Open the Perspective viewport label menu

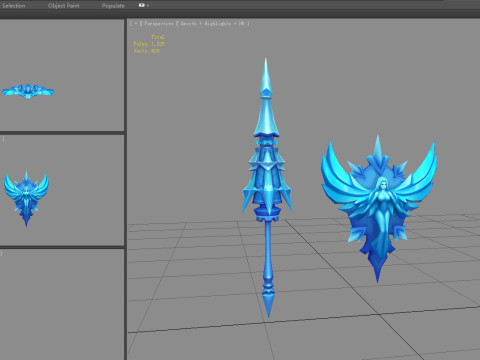159,23
